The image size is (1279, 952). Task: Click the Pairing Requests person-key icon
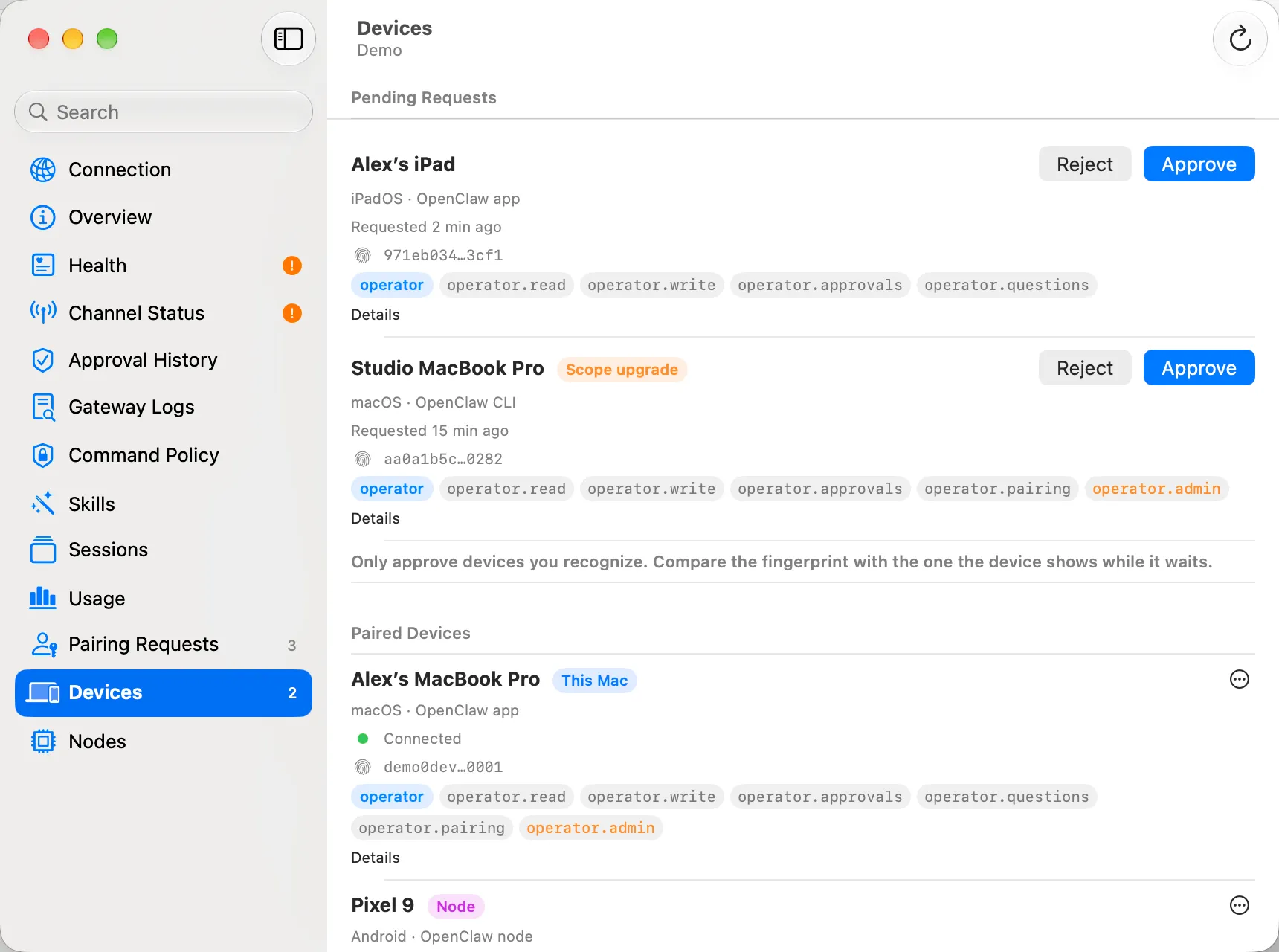coord(44,644)
